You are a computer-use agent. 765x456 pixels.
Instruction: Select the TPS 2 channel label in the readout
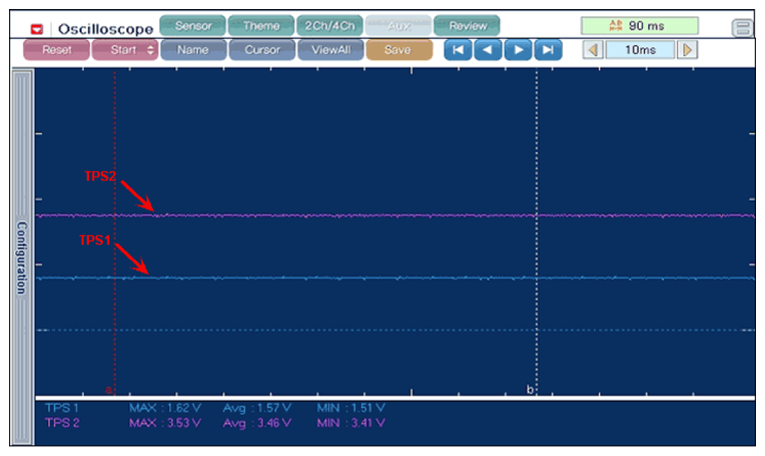pyautogui.click(x=62, y=423)
